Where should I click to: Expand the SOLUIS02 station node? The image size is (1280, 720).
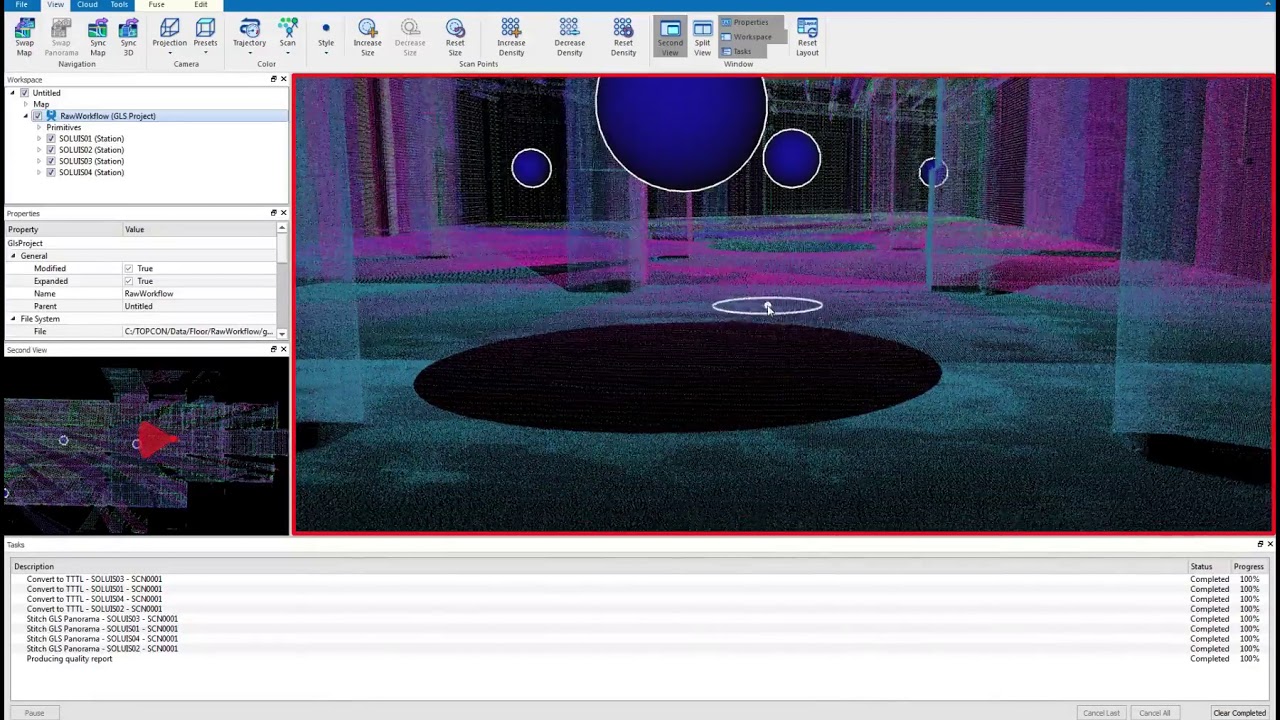(38, 150)
